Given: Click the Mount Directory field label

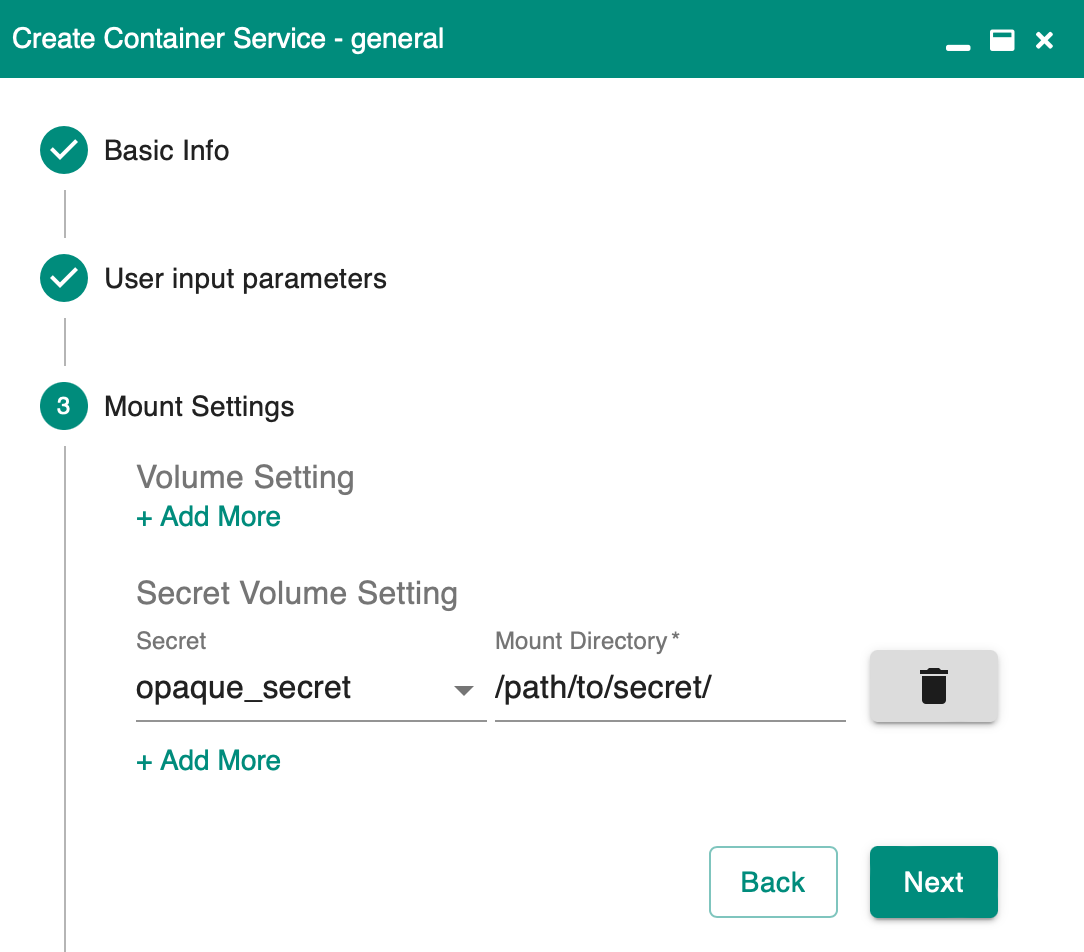Looking at the screenshot, I should 587,641.
